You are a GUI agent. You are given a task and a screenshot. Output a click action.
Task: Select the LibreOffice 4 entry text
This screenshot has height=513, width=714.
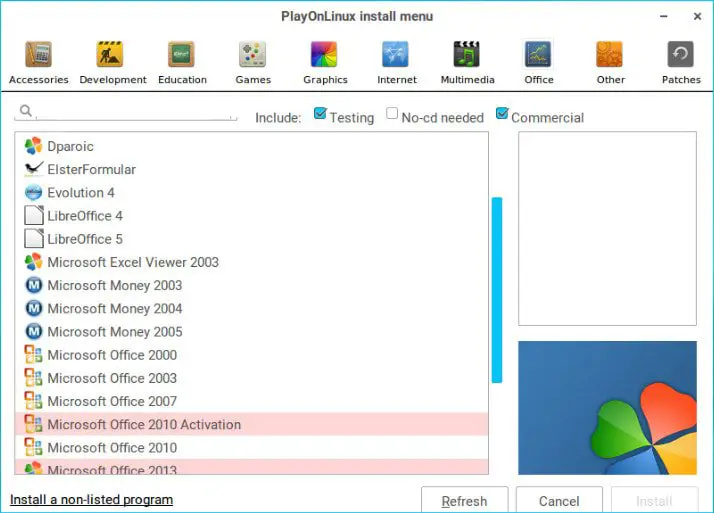coord(85,216)
